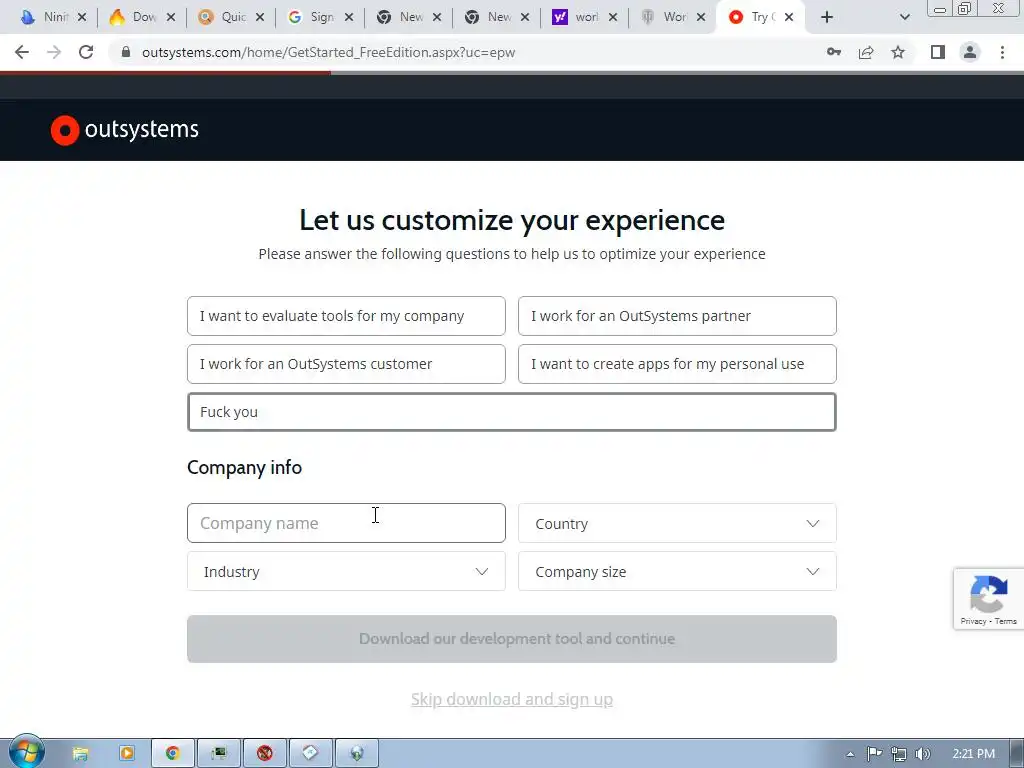Open the tab search chevron
1024x768 pixels.
(904, 18)
